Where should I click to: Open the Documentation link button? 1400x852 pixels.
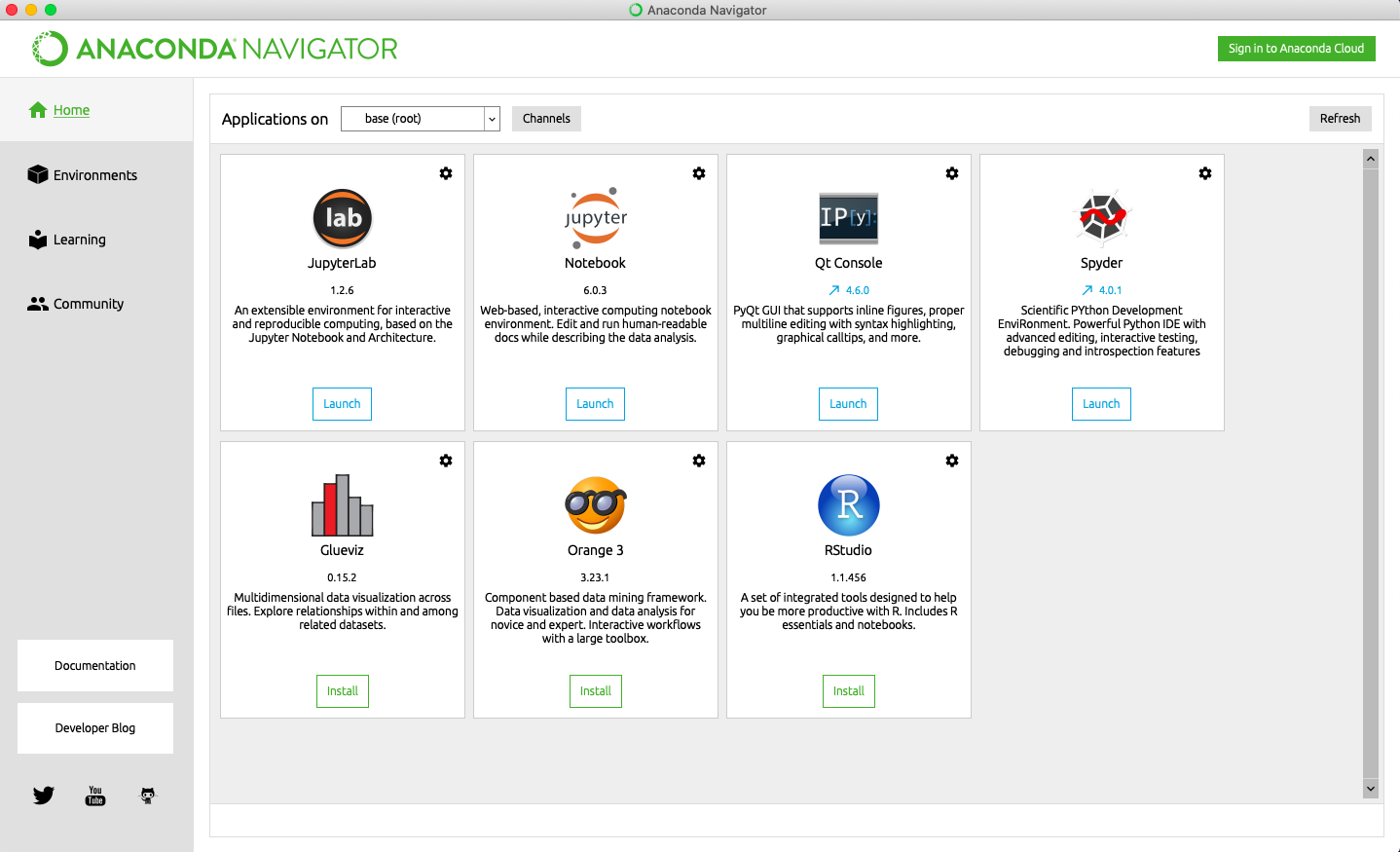click(x=95, y=666)
